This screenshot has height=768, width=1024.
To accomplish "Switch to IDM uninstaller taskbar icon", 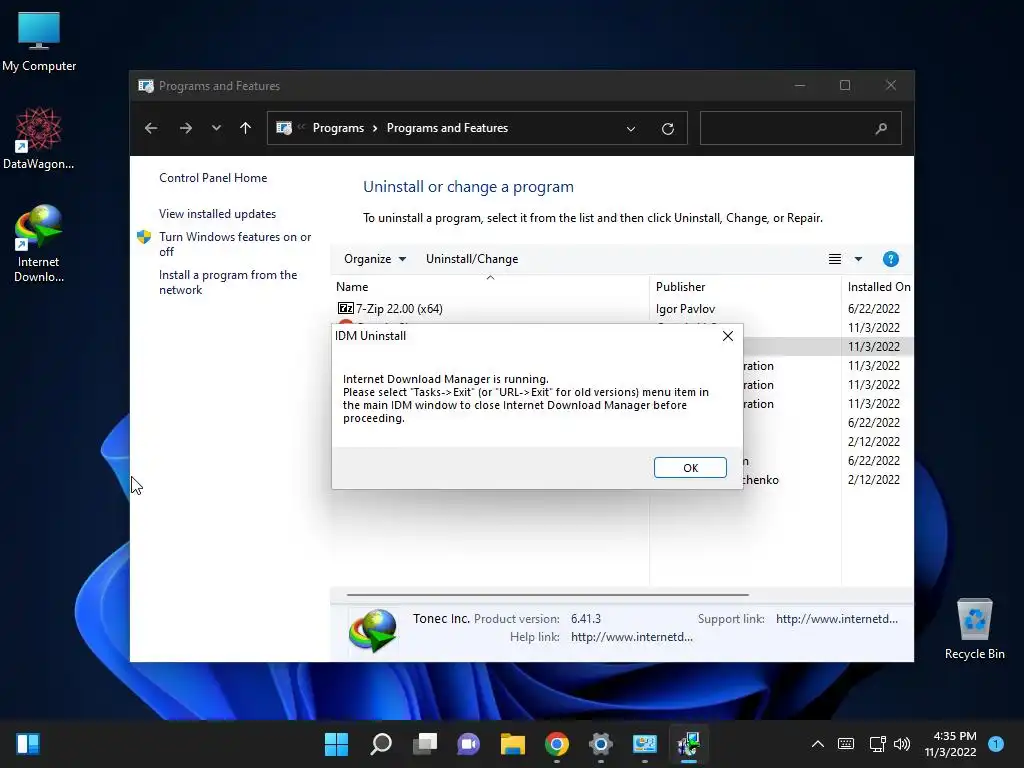I will point(688,744).
